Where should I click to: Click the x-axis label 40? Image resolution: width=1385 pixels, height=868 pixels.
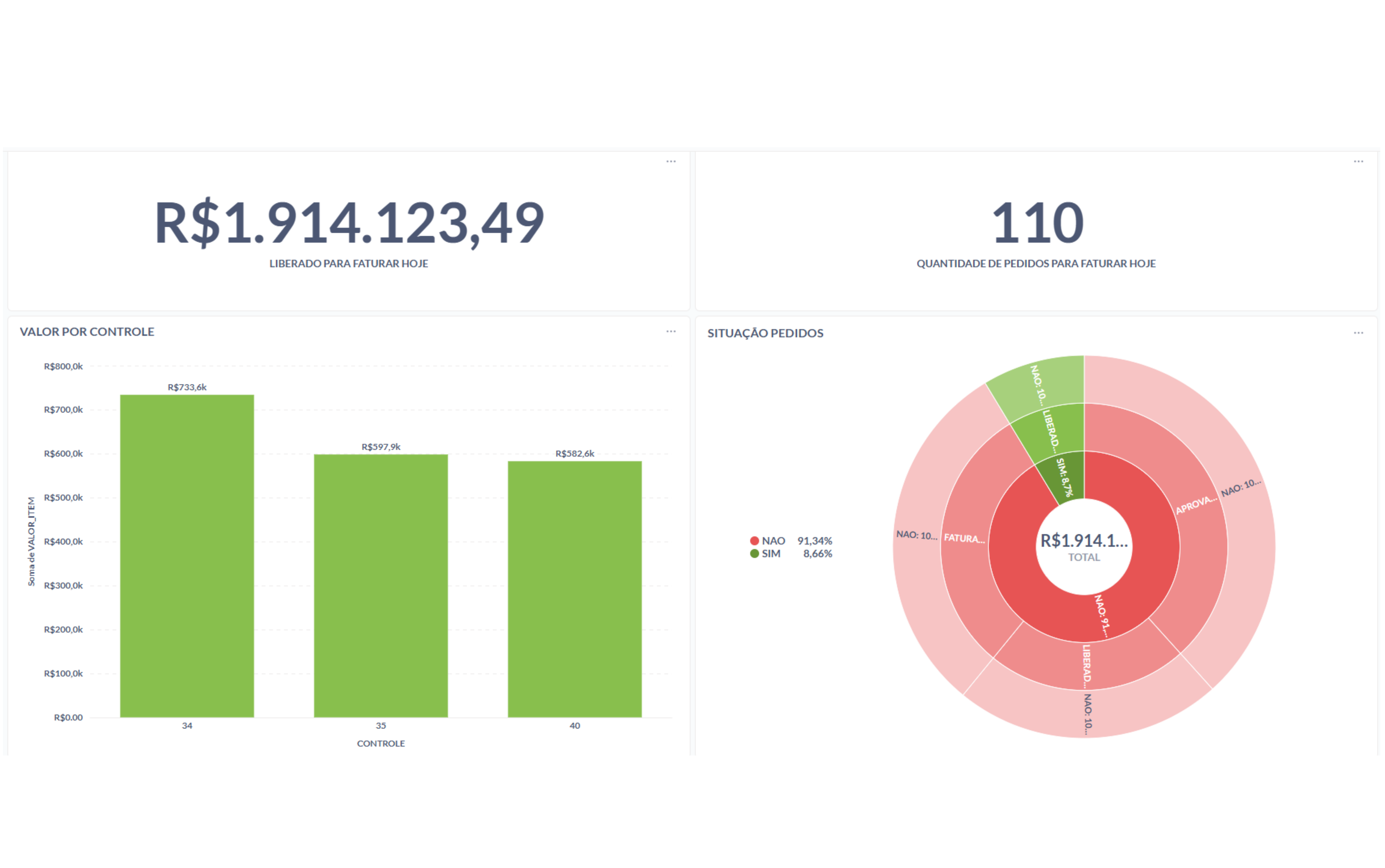[575, 726]
